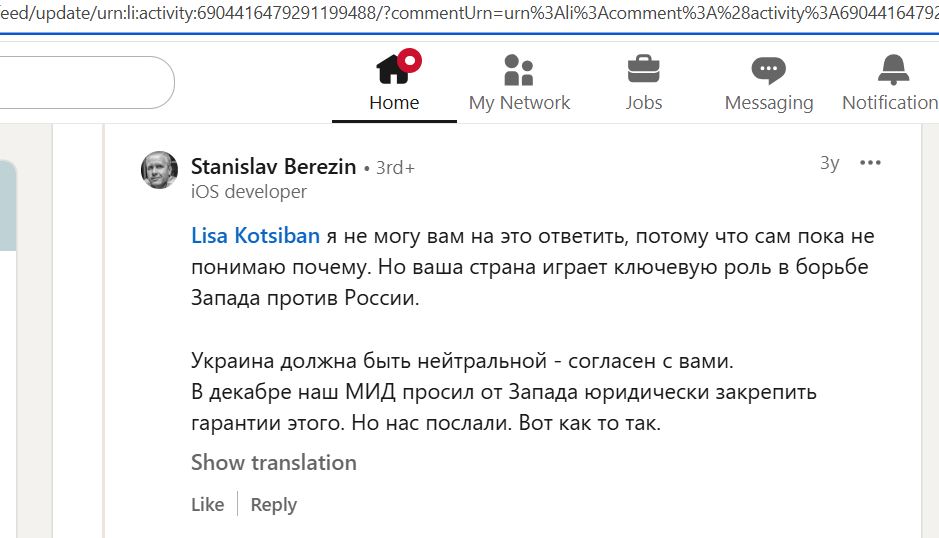The width and height of the screenshot is (939, 538).
Task: Select the Jobs text label
Action: tap(643, 102)
